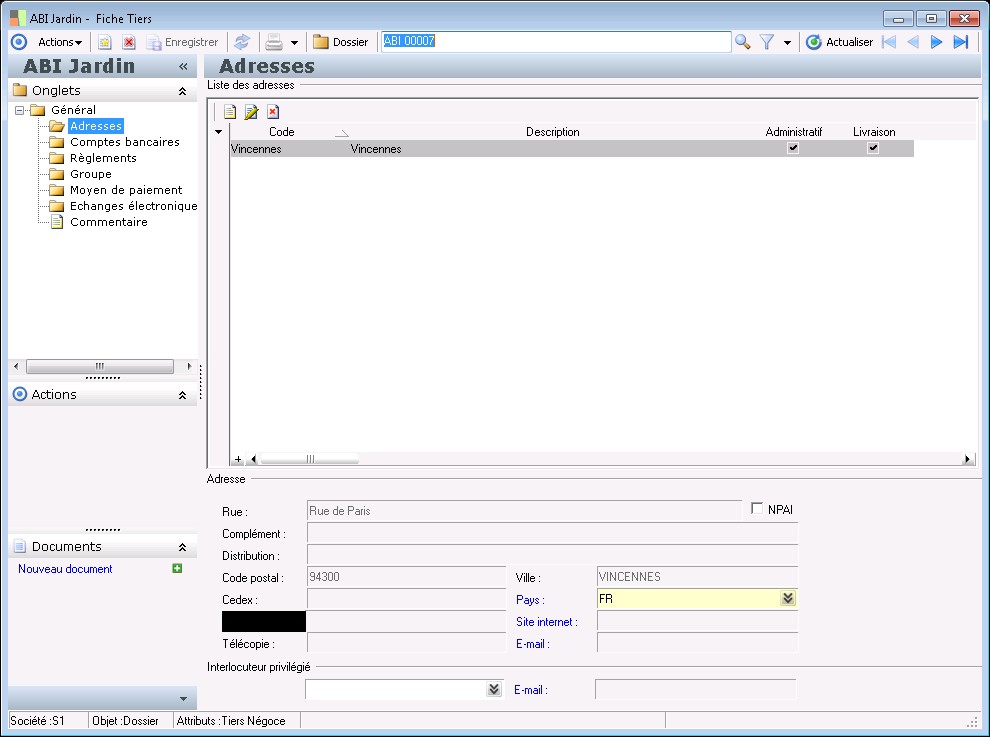Viewport: 990px width, 737px height.
Task: Click the Nouveau document link
Action: point(65,569)
